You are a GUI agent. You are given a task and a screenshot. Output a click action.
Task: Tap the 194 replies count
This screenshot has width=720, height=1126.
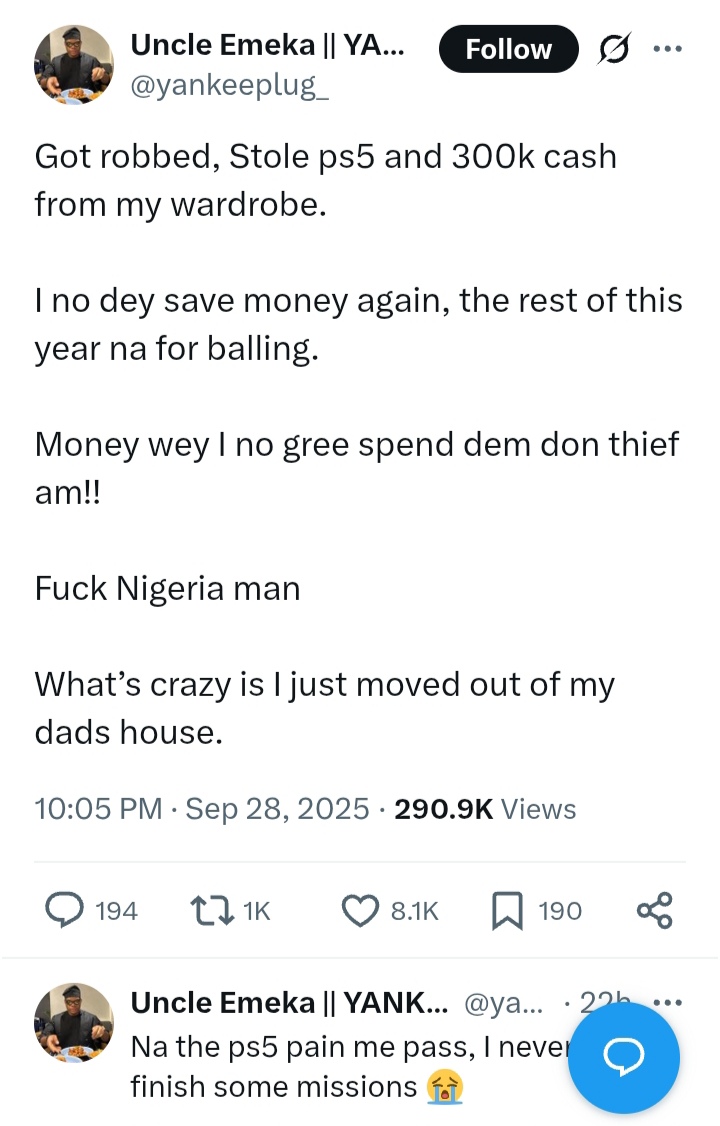[115, 910]
